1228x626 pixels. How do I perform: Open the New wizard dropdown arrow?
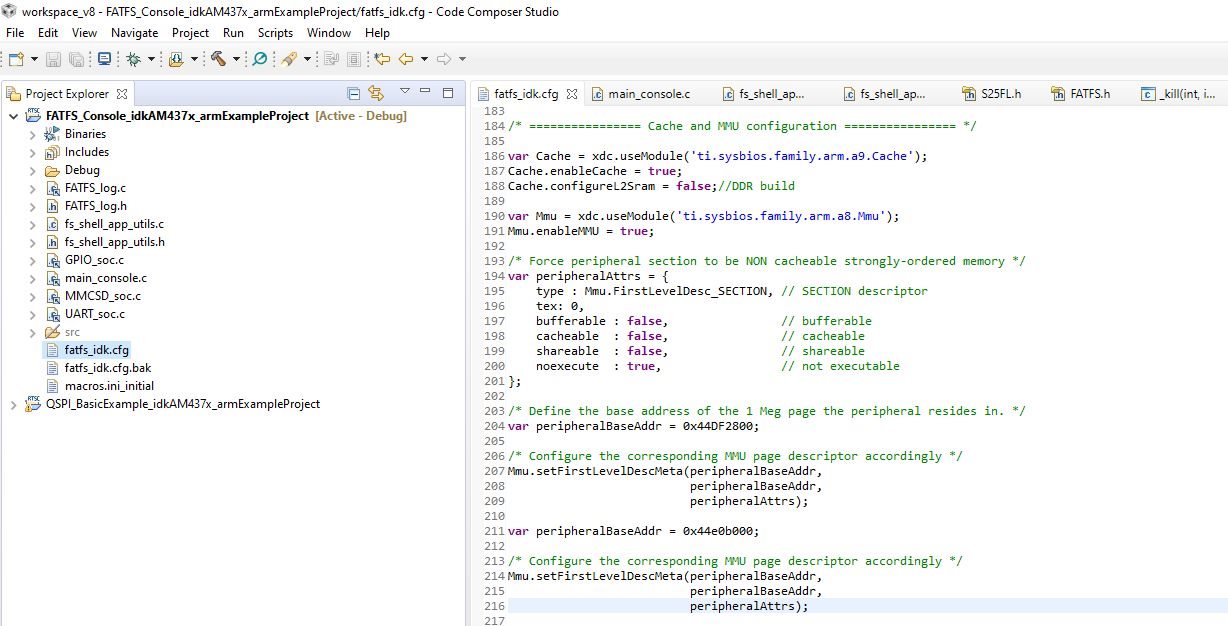point(35,59)
